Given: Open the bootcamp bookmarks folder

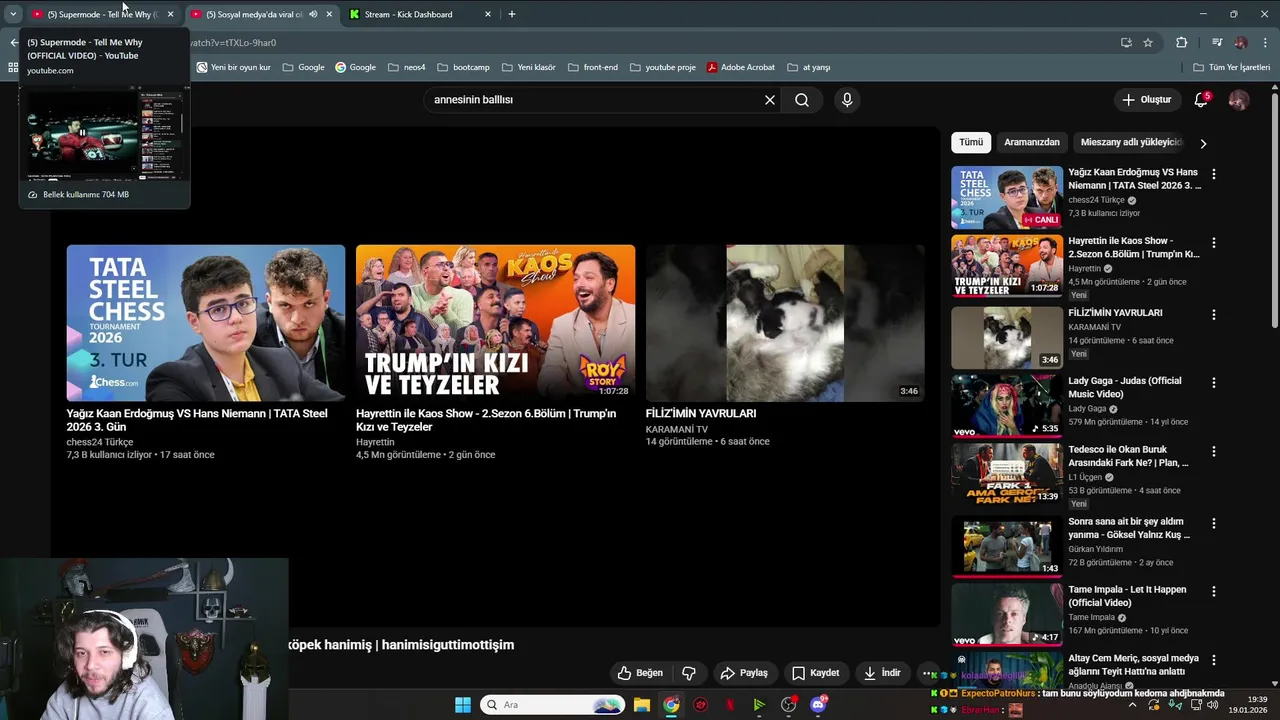Looking at the screenshot, I should (463, 67).
